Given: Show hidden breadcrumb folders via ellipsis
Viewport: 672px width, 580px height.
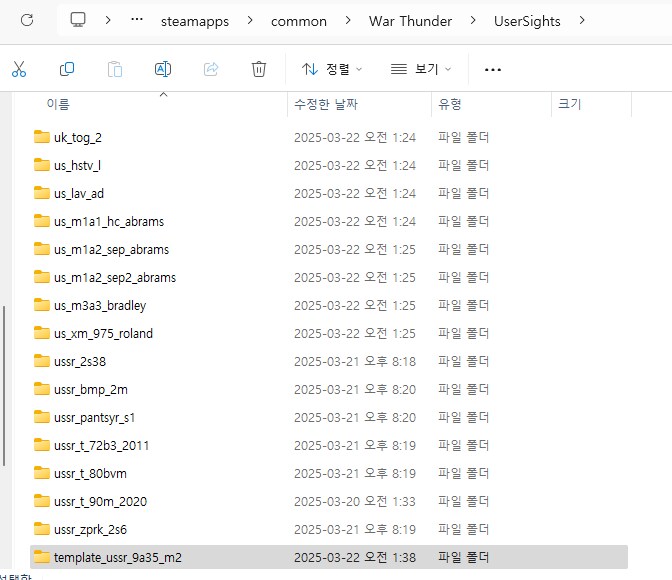Looking at the screenshot, I should pos(137,19).
